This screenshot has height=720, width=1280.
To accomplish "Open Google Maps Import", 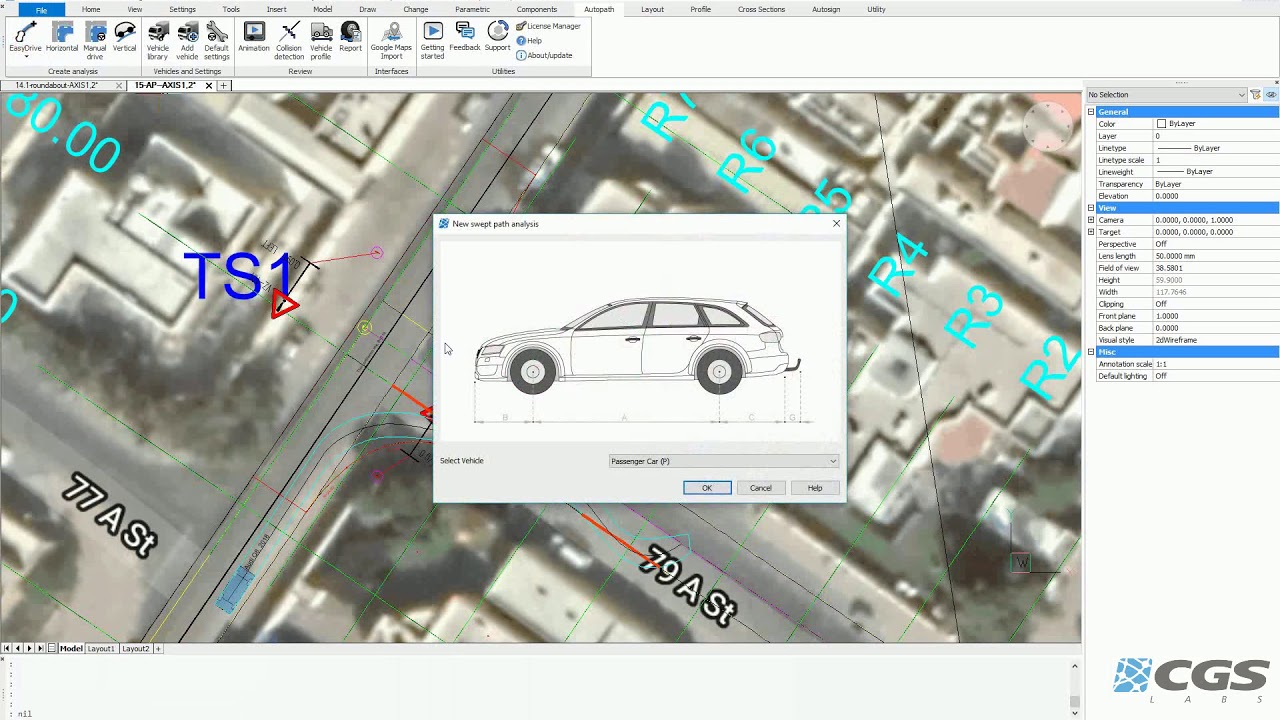I will 391,40.
